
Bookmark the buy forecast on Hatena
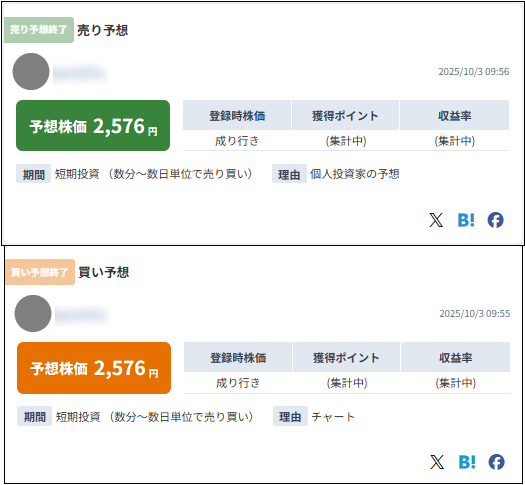click(x=467, y=462)
